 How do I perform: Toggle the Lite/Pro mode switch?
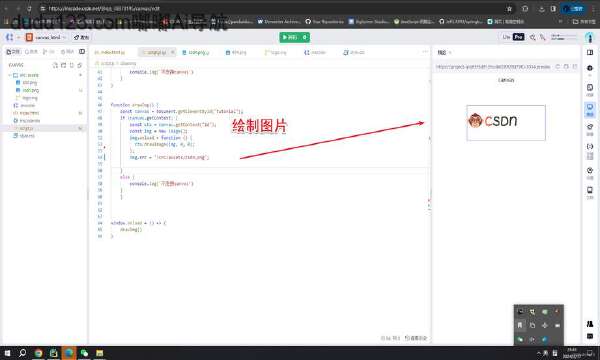[x=513, y=37]
